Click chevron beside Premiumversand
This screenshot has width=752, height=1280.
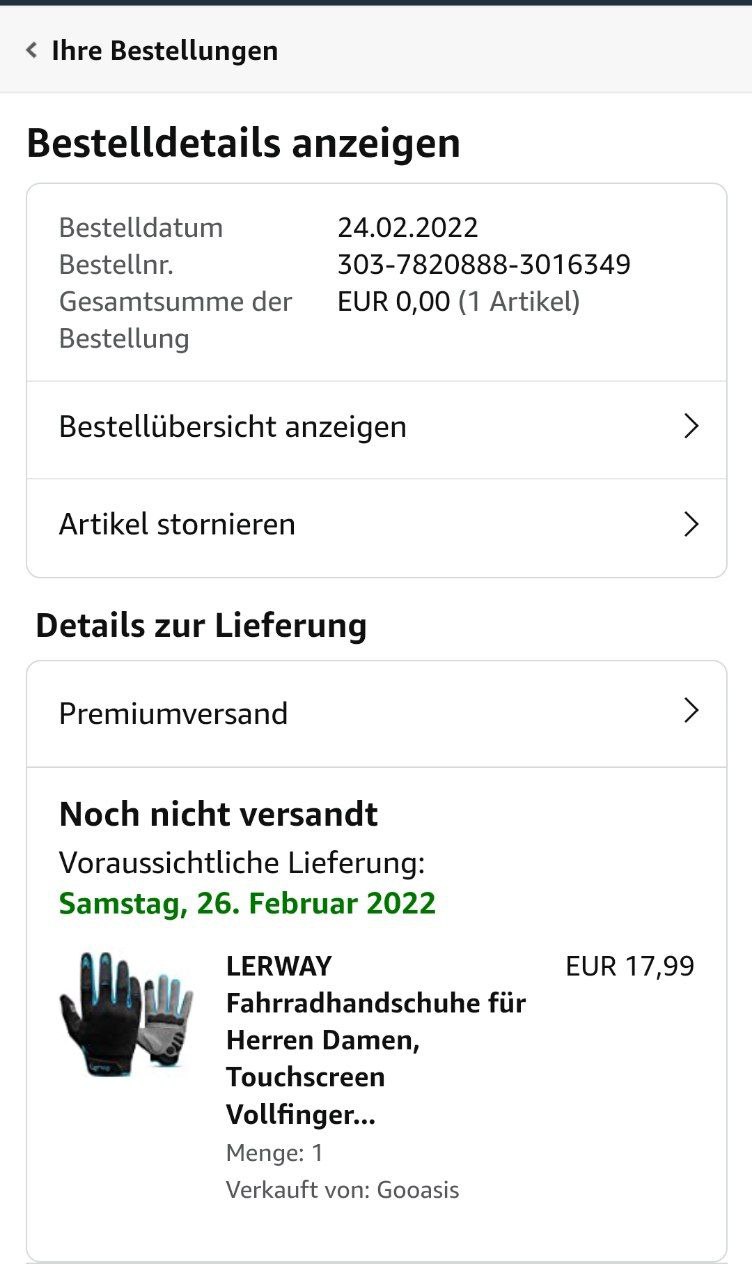[x=690, y=711]
